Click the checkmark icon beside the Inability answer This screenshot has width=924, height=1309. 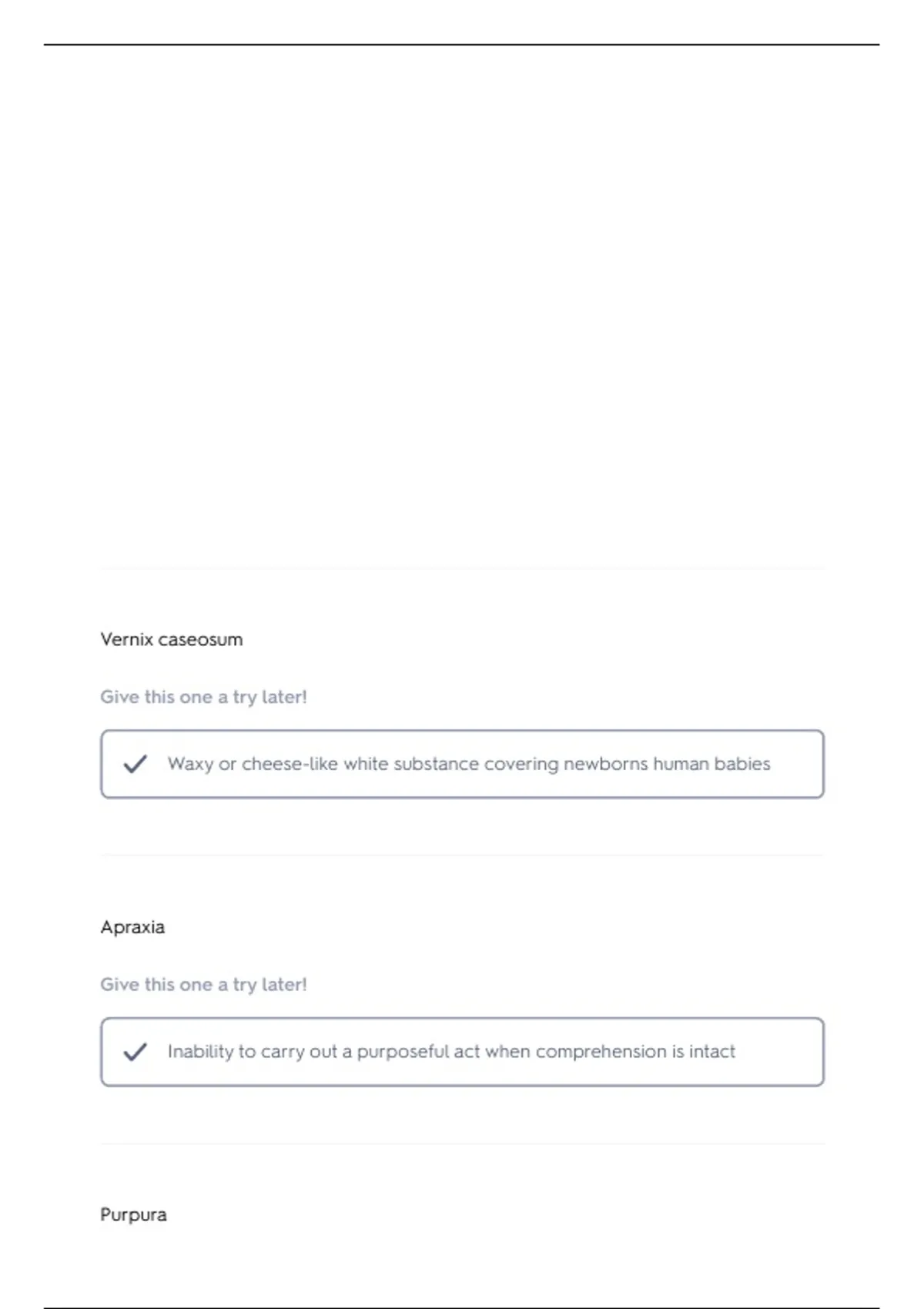click(x=135, y=1052)
